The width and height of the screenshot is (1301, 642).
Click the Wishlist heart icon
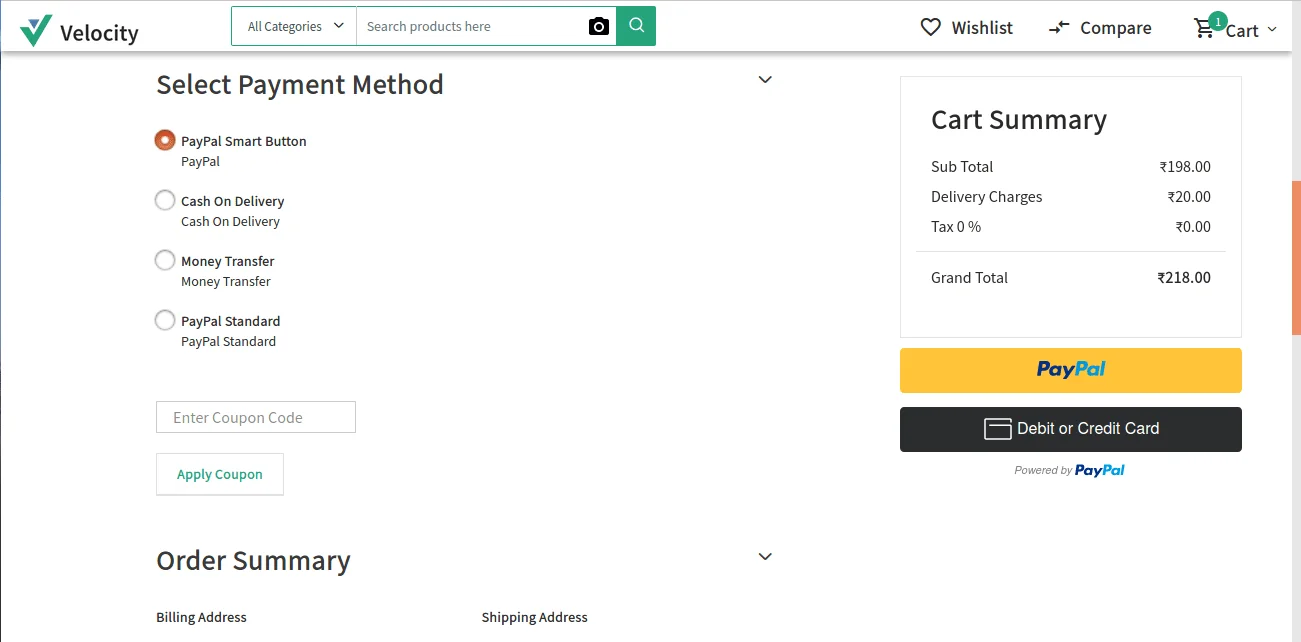tap(931, 28)
